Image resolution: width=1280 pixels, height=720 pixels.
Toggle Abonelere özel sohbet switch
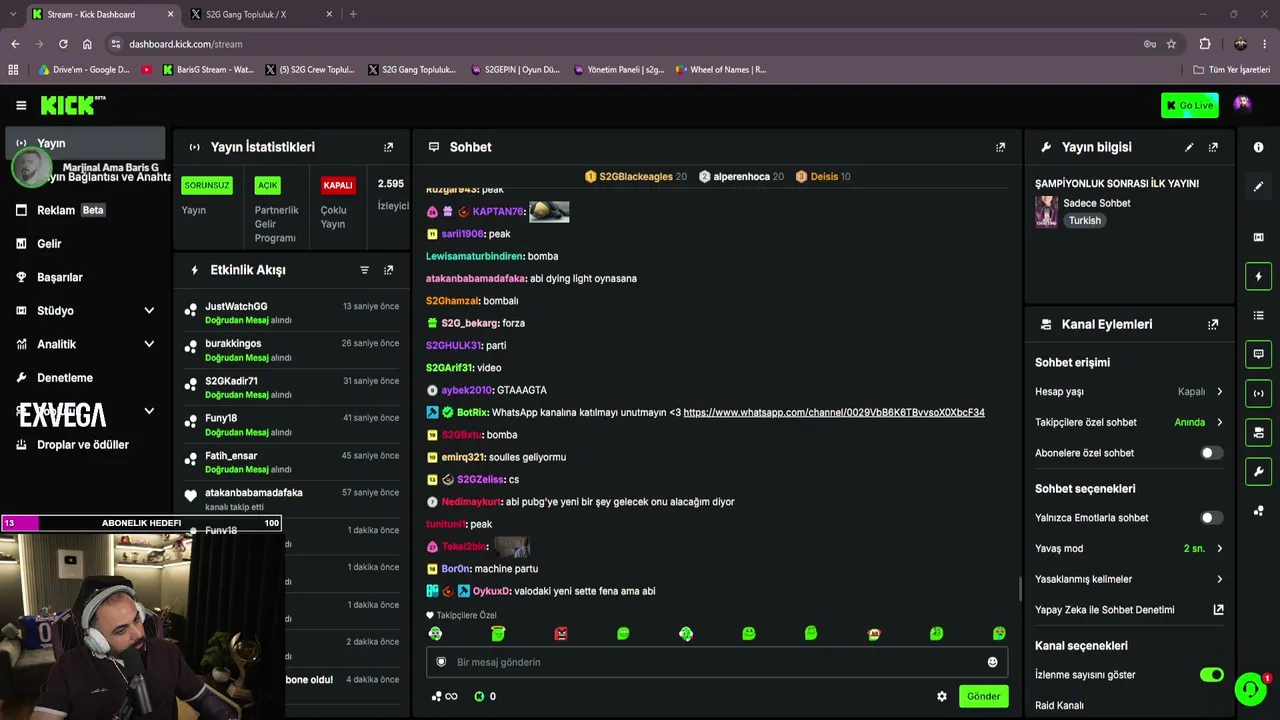coord(1211,453)
